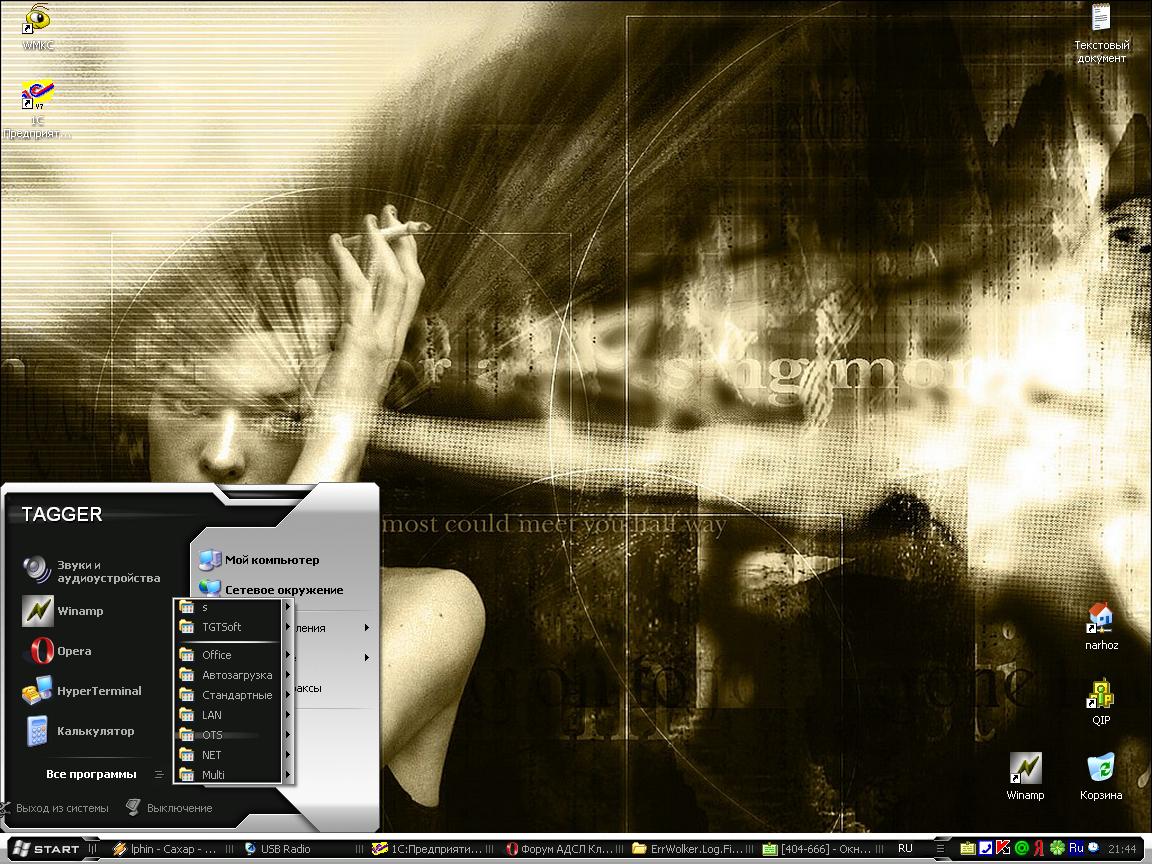
Task: Select the narhoz desktop icon
Action: coord(1101,626)
